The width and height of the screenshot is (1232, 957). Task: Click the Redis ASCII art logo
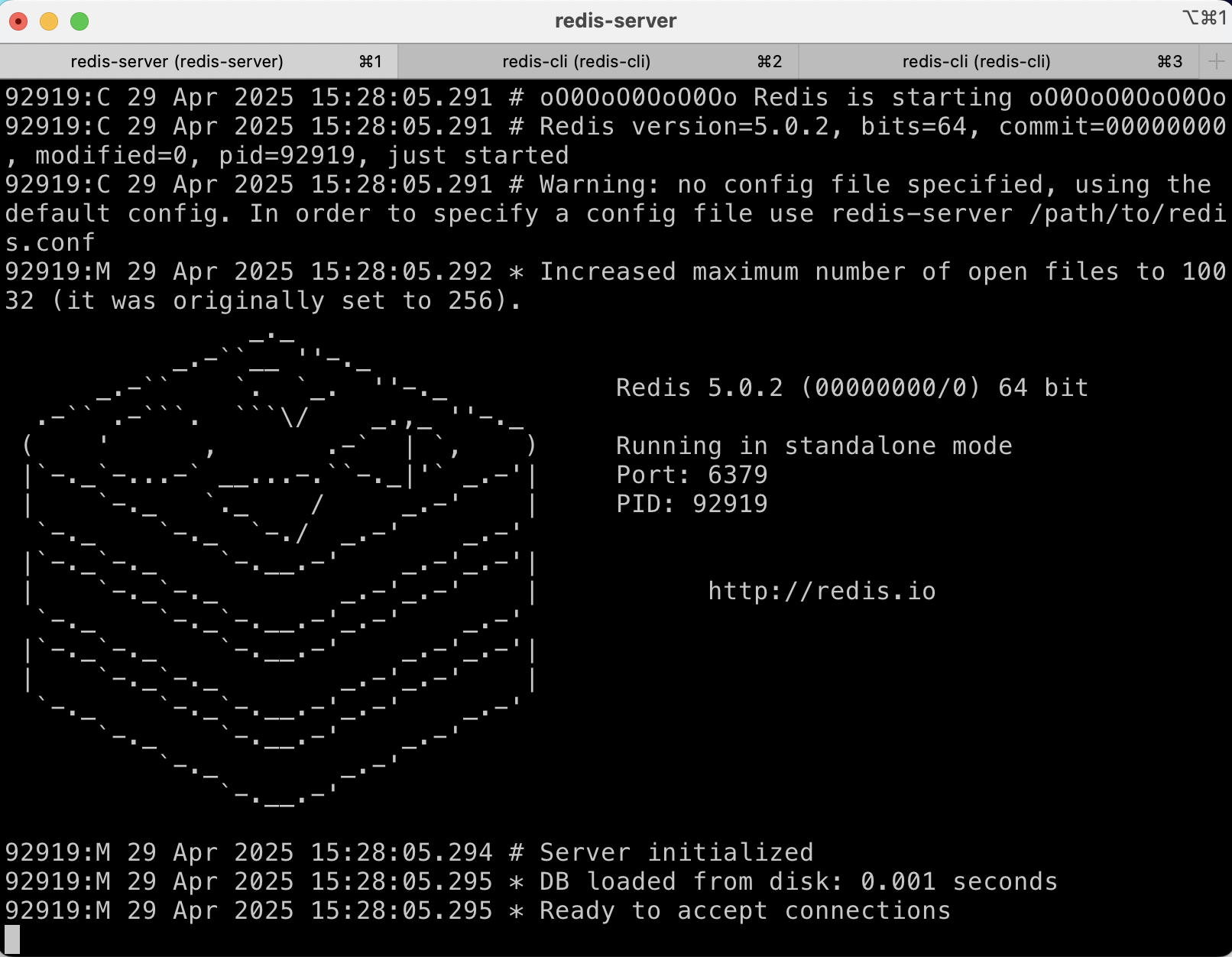(x=280, y=569)
